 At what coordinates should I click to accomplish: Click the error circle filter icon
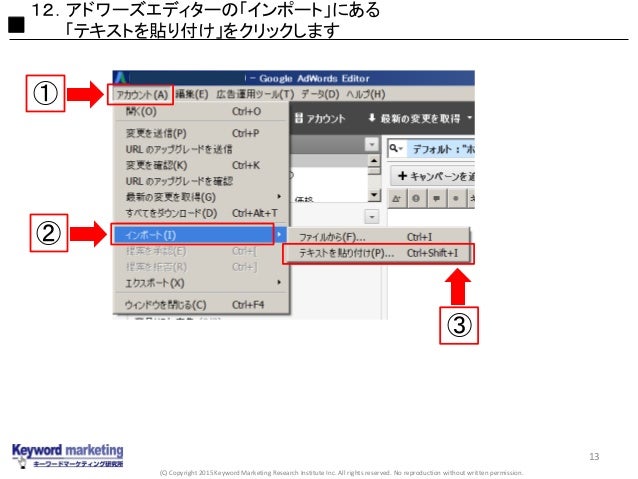pos(416,199)
